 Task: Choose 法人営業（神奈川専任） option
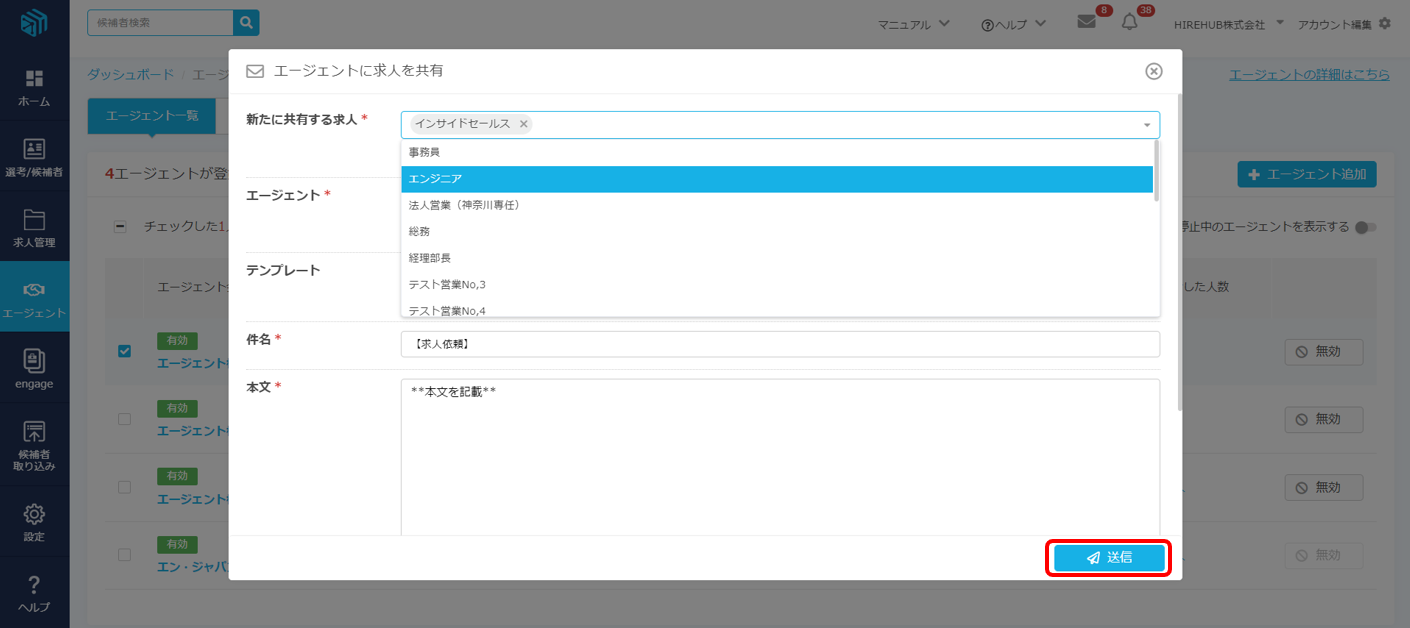(x=776, y=205)
